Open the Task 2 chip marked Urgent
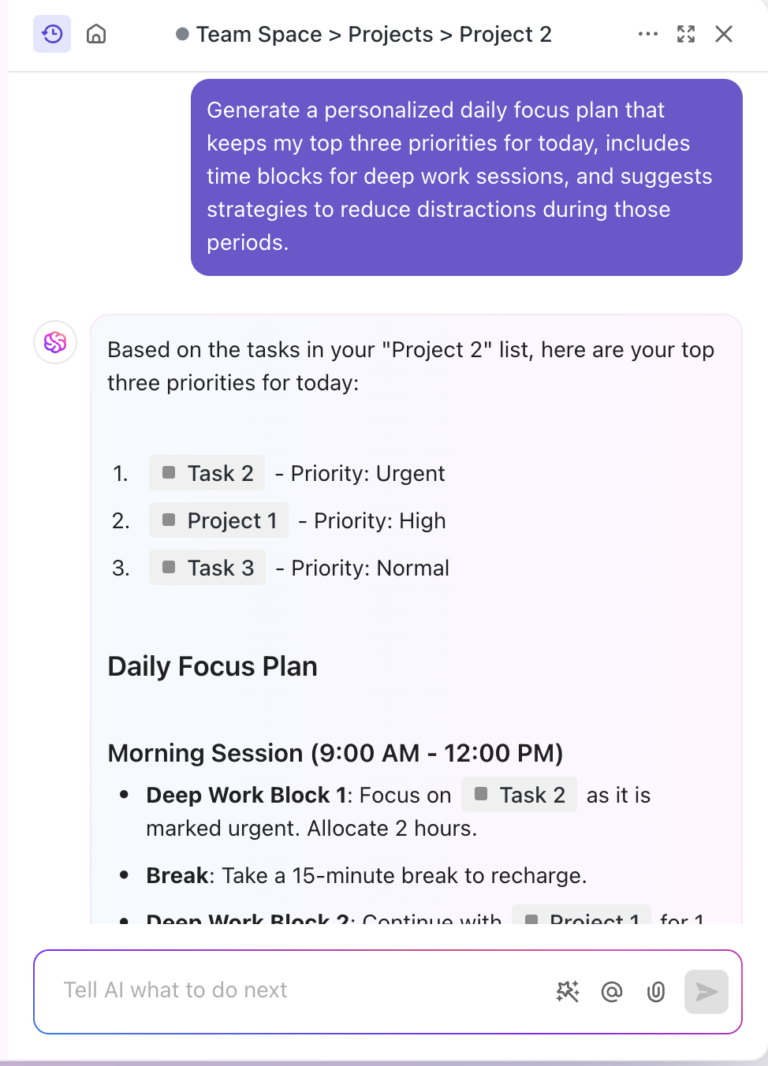Viewport: 768px width, 1066px height. (208, 473)
